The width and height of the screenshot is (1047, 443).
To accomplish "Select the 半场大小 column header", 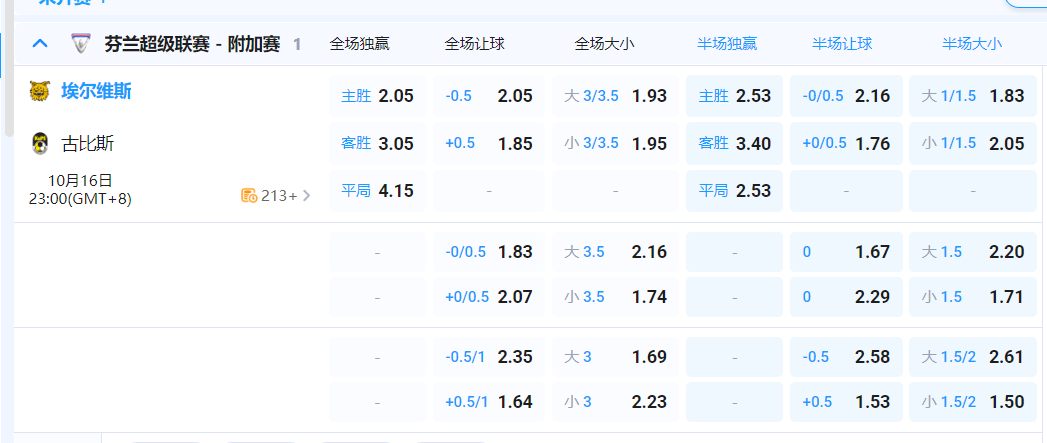I will pos(971,44).
